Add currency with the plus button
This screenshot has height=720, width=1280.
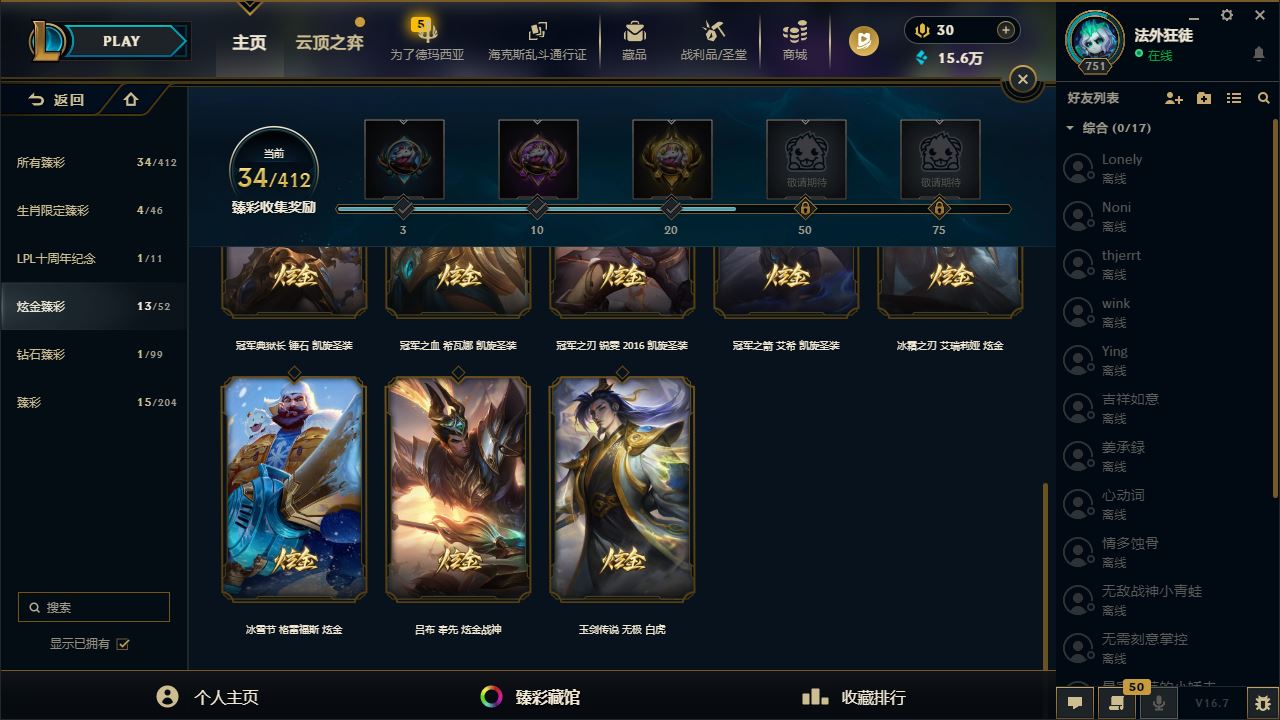coord(1006,30)
